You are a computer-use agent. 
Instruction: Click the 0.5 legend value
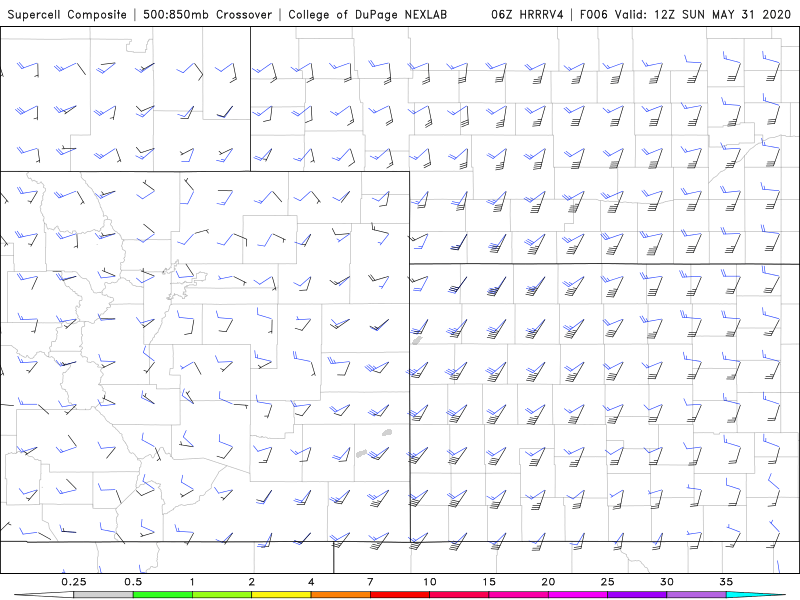coord(133,582)
